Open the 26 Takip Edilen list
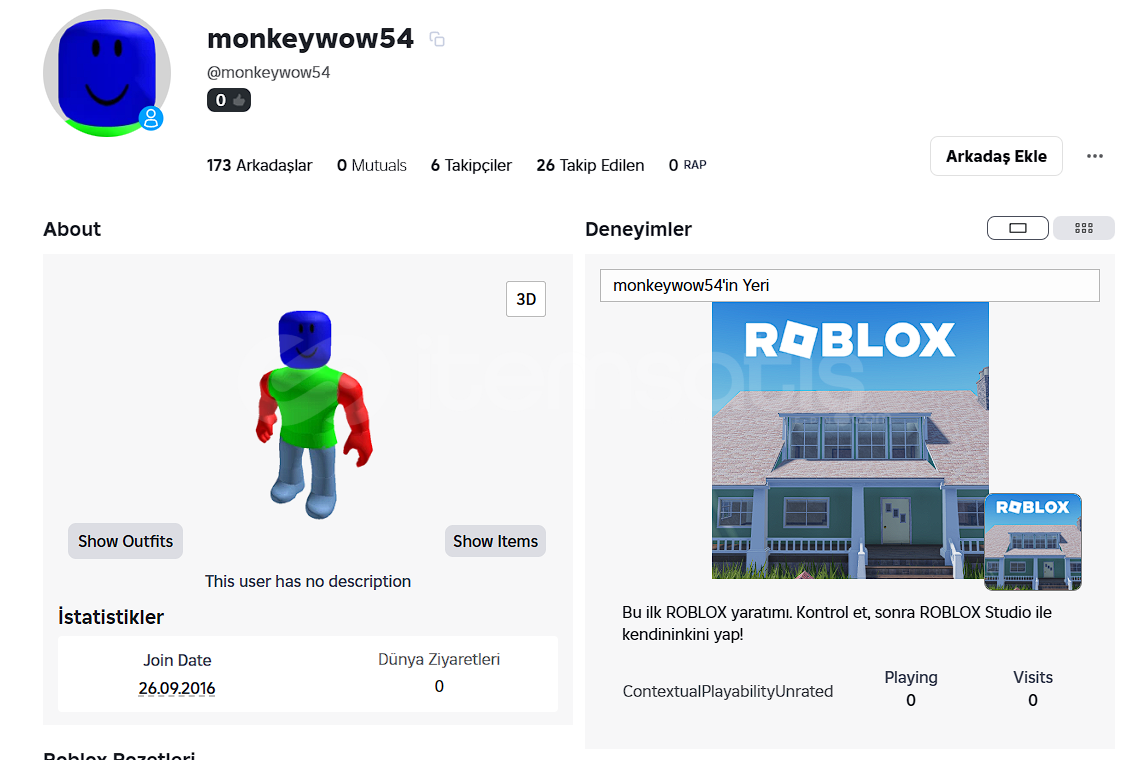This screenshot has height=760, width=1128. pyautogui.click(x=590, y=166)
